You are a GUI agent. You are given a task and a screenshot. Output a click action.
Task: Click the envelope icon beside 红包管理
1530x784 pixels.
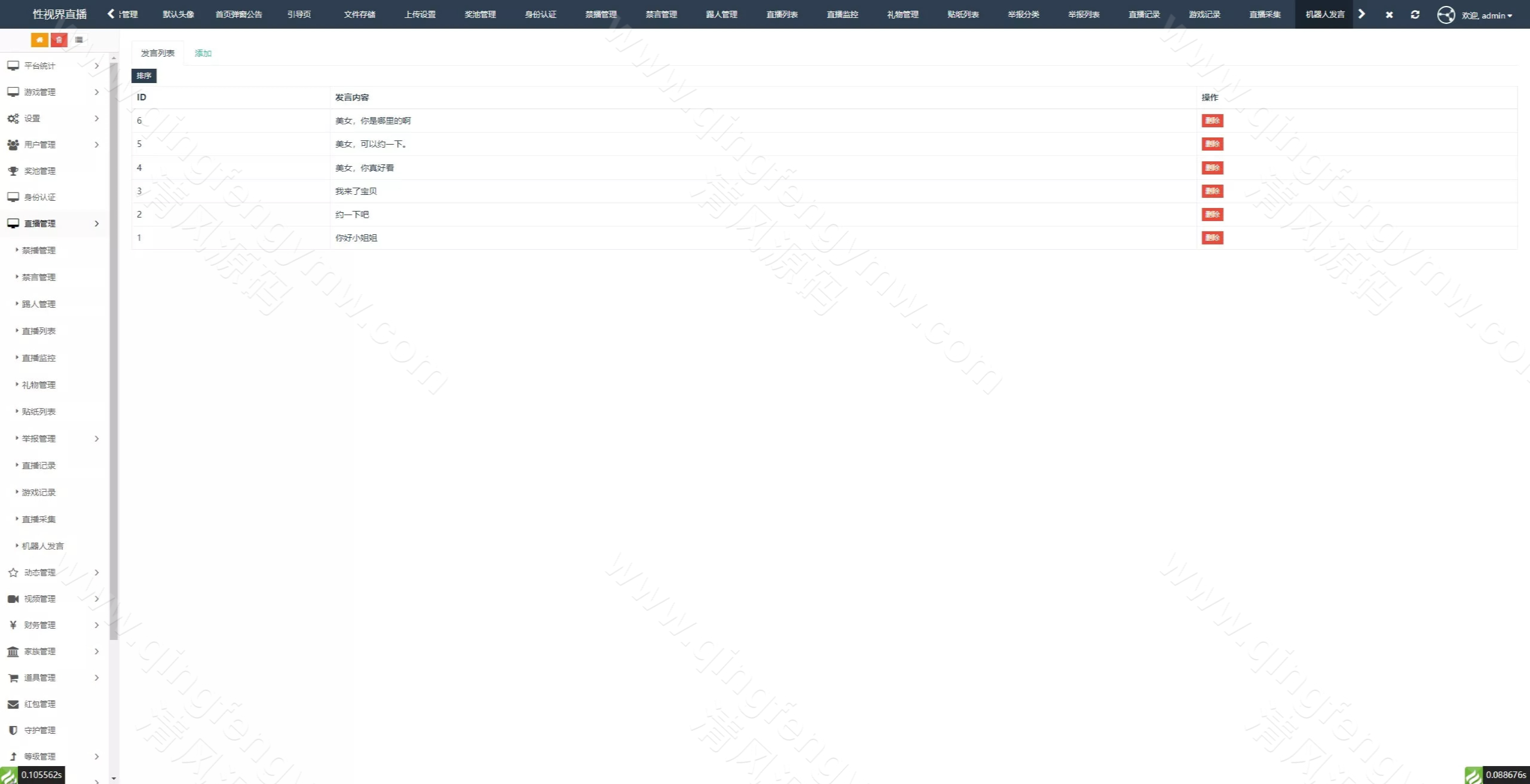13,704
